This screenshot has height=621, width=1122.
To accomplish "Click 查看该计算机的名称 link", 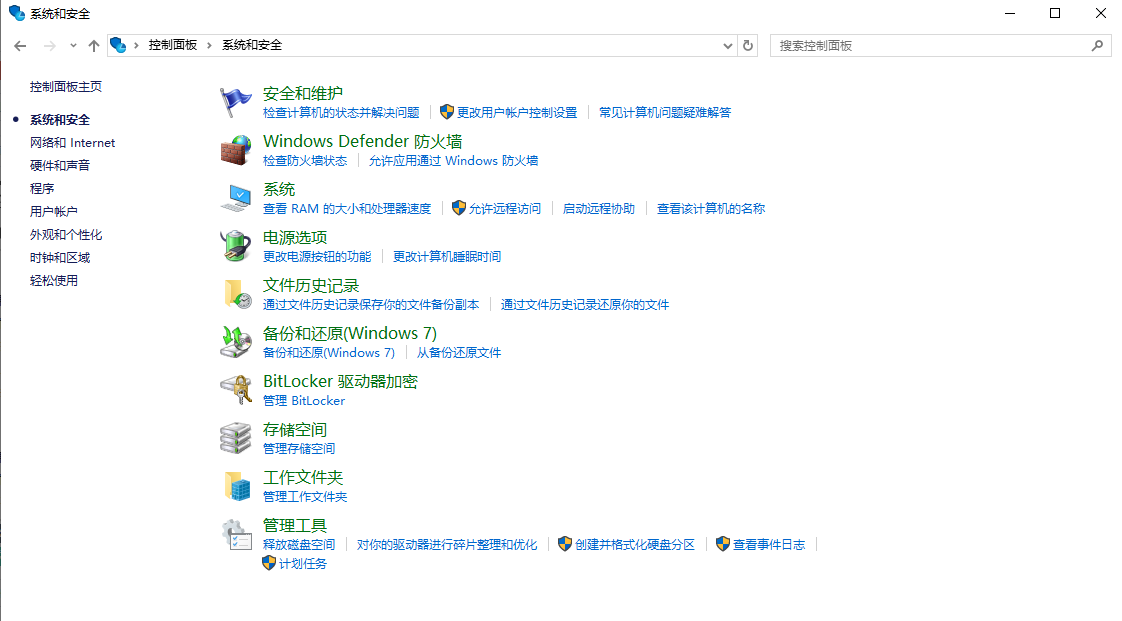I will pos(711,208).
